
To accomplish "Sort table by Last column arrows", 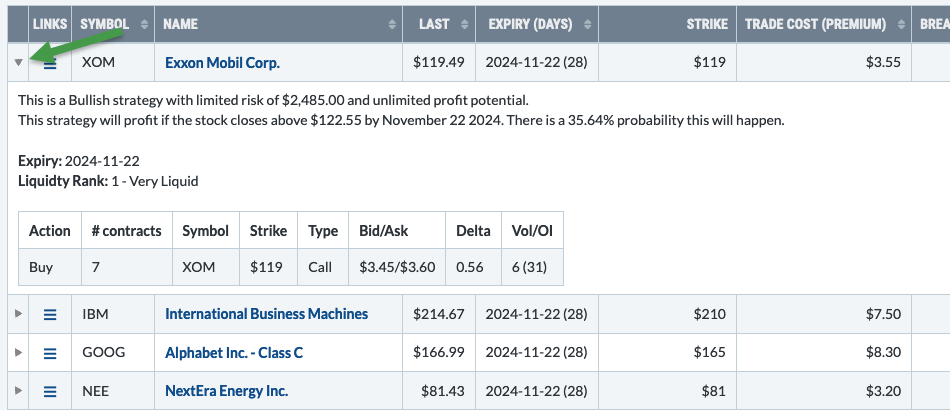I will click(x=465, y=24).
